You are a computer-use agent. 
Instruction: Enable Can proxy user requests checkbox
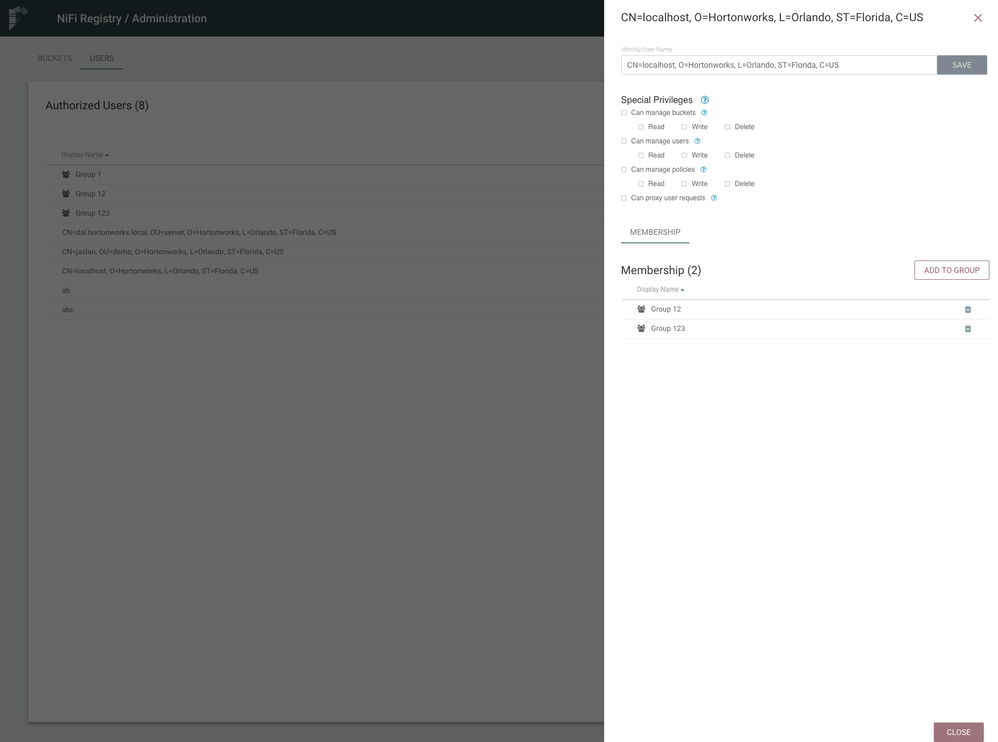(x=624, y=198)
